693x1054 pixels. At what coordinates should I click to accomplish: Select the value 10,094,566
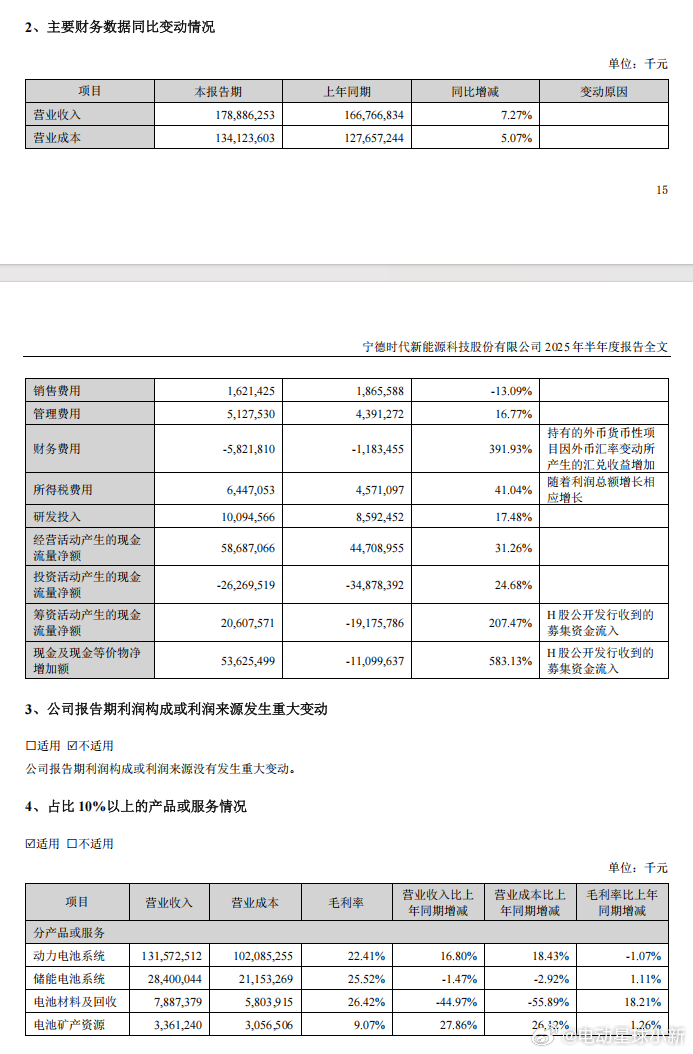[x=248, y=517]
